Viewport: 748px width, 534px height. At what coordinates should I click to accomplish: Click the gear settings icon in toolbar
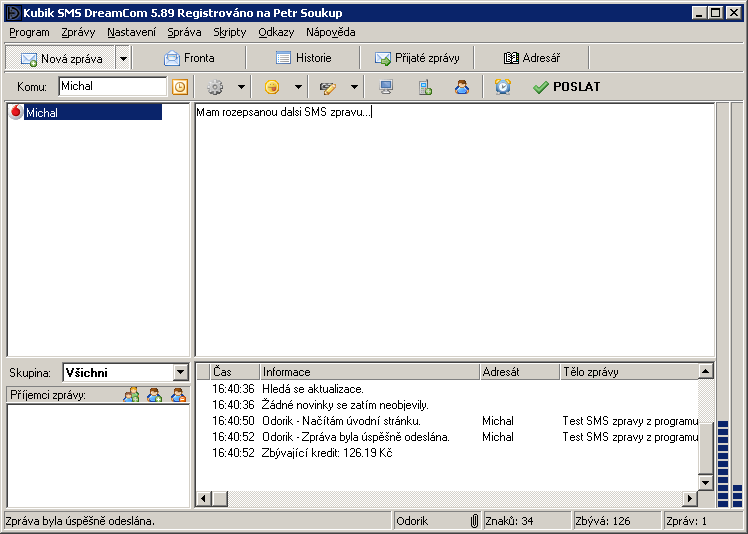coord(215,87)
